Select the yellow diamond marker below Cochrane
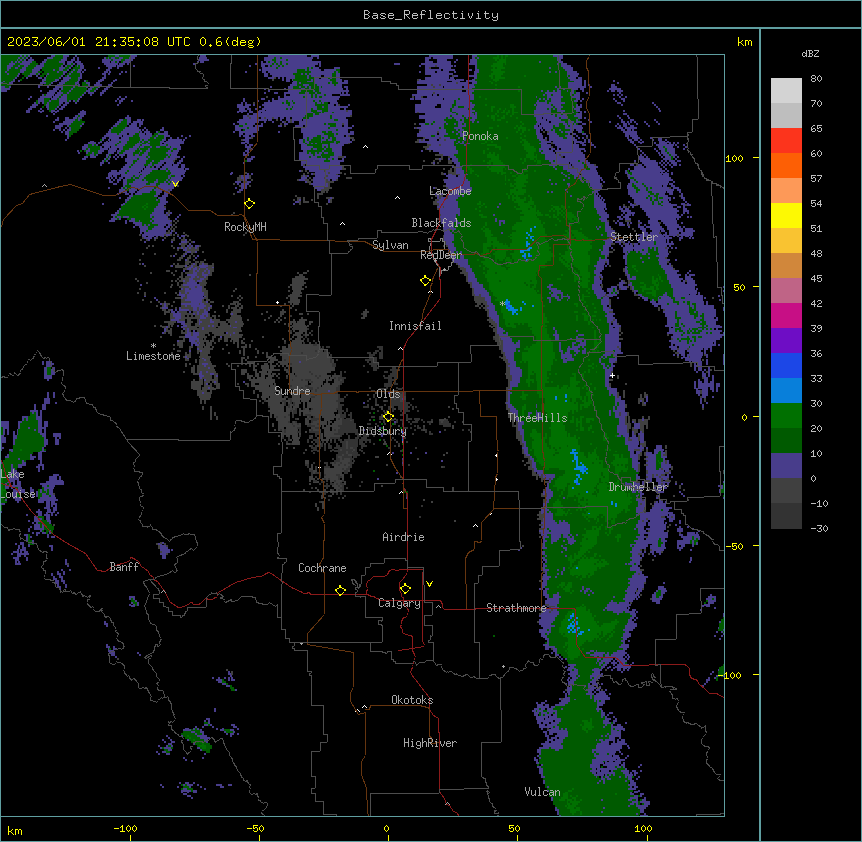 340,590
